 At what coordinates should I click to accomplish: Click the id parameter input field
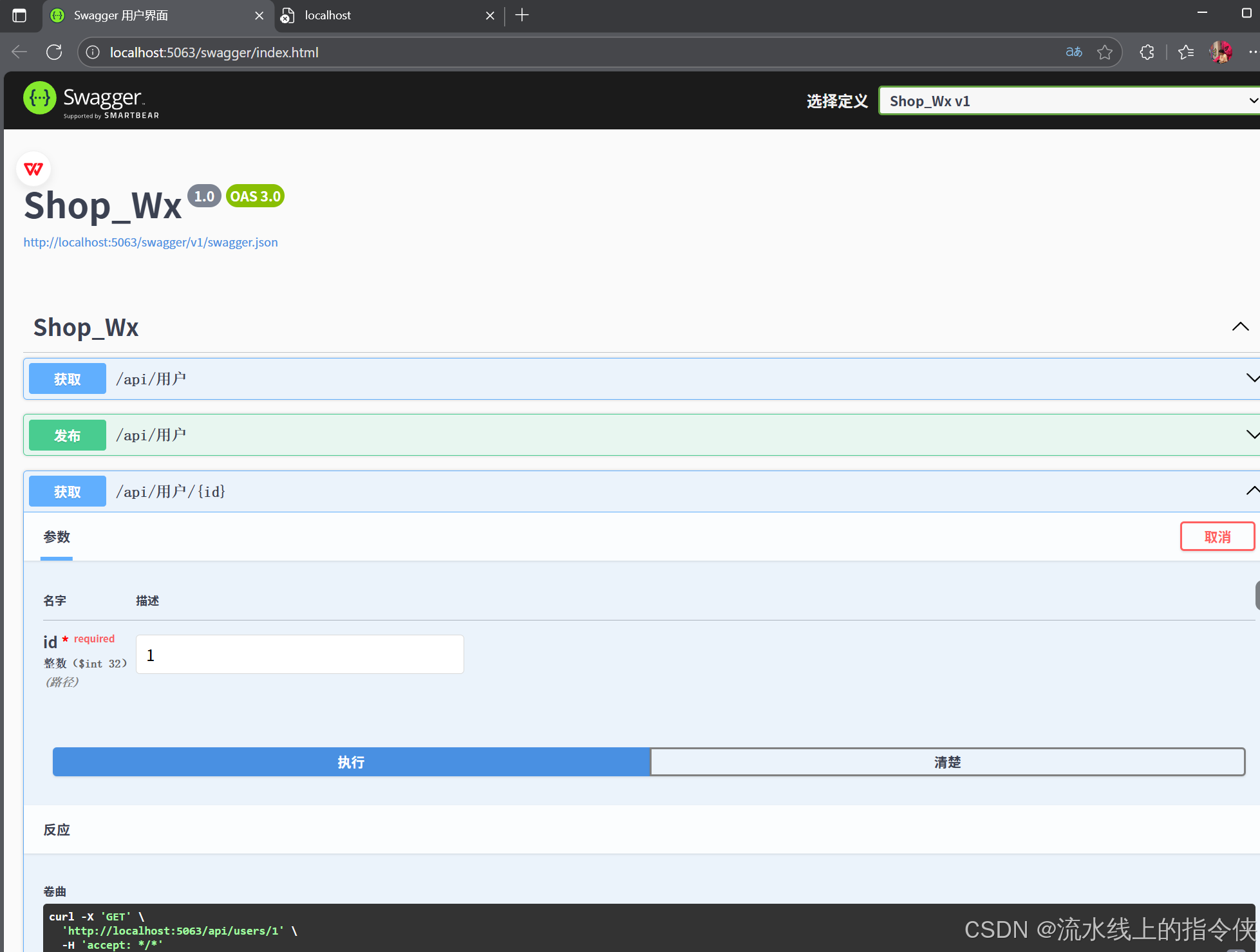[x=299, y=655]
